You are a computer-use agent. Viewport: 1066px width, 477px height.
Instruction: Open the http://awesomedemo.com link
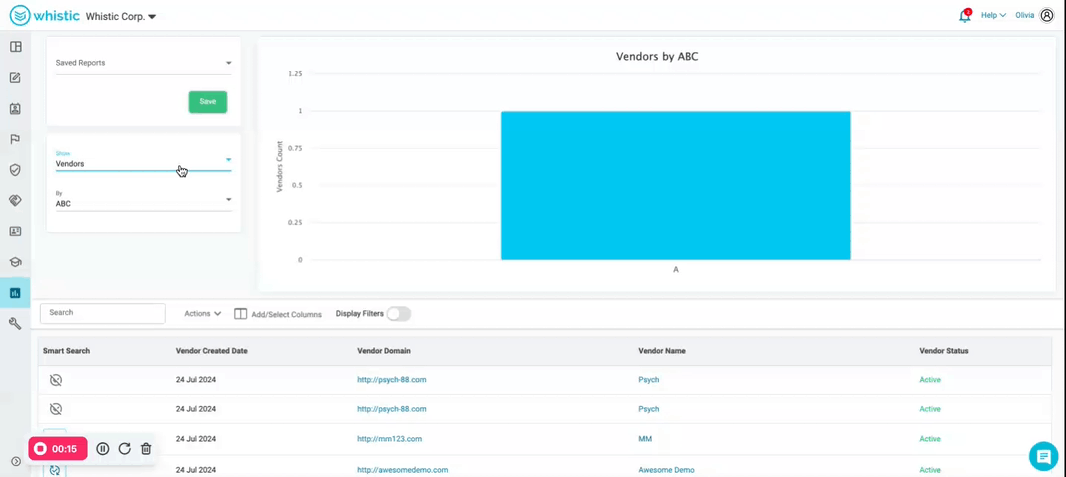[402, 470]
